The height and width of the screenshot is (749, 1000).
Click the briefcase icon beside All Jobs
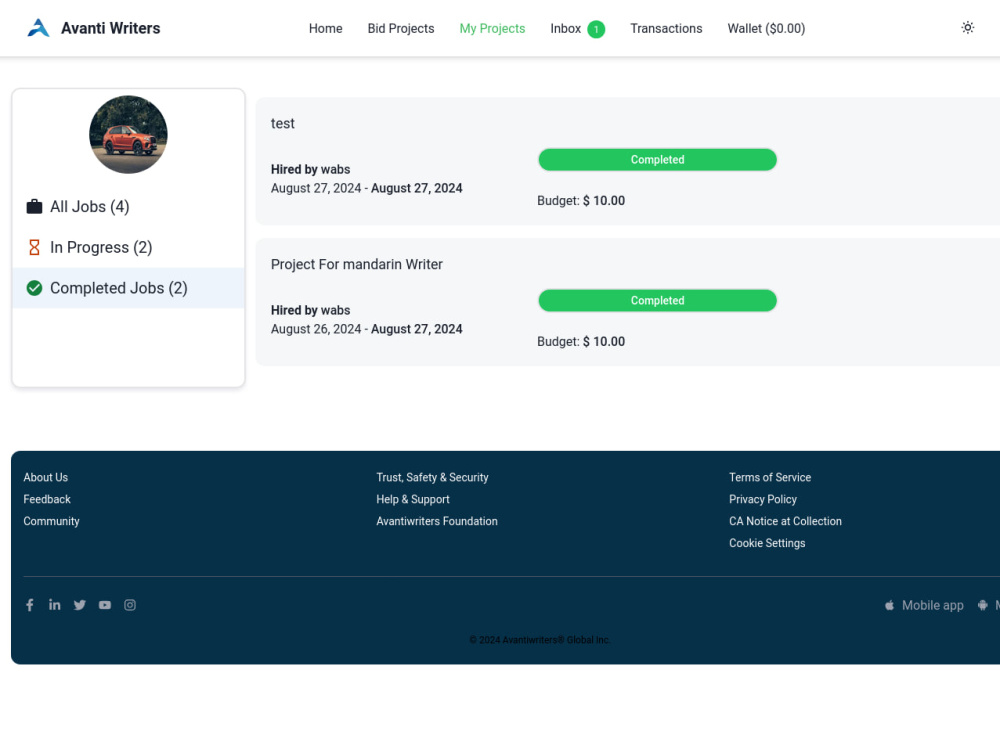(34, 207)
